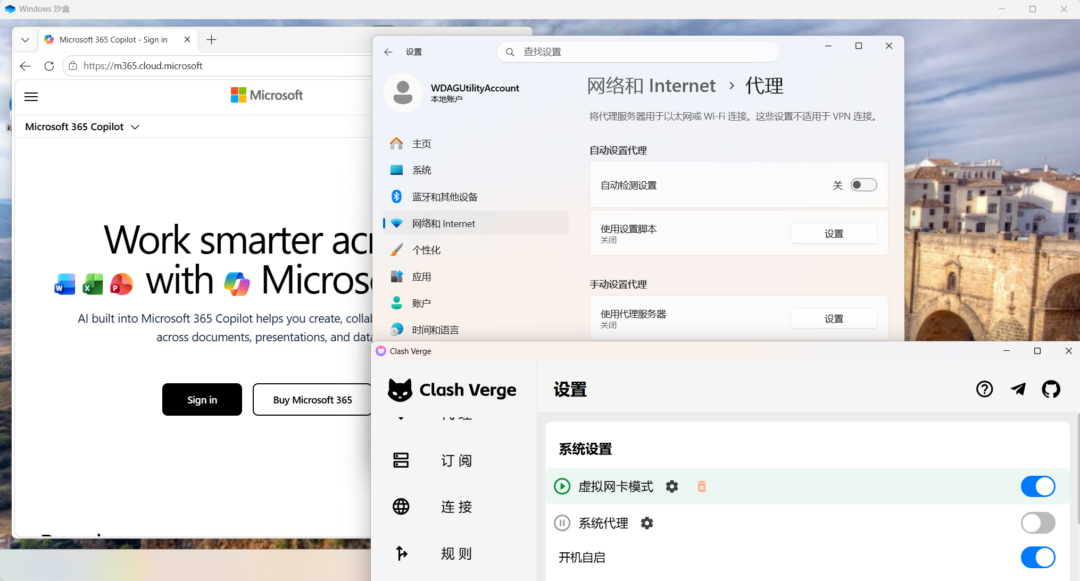Click the back arrow in Settings window
This screenshot has width=1080, height=581.
[388, 52]
